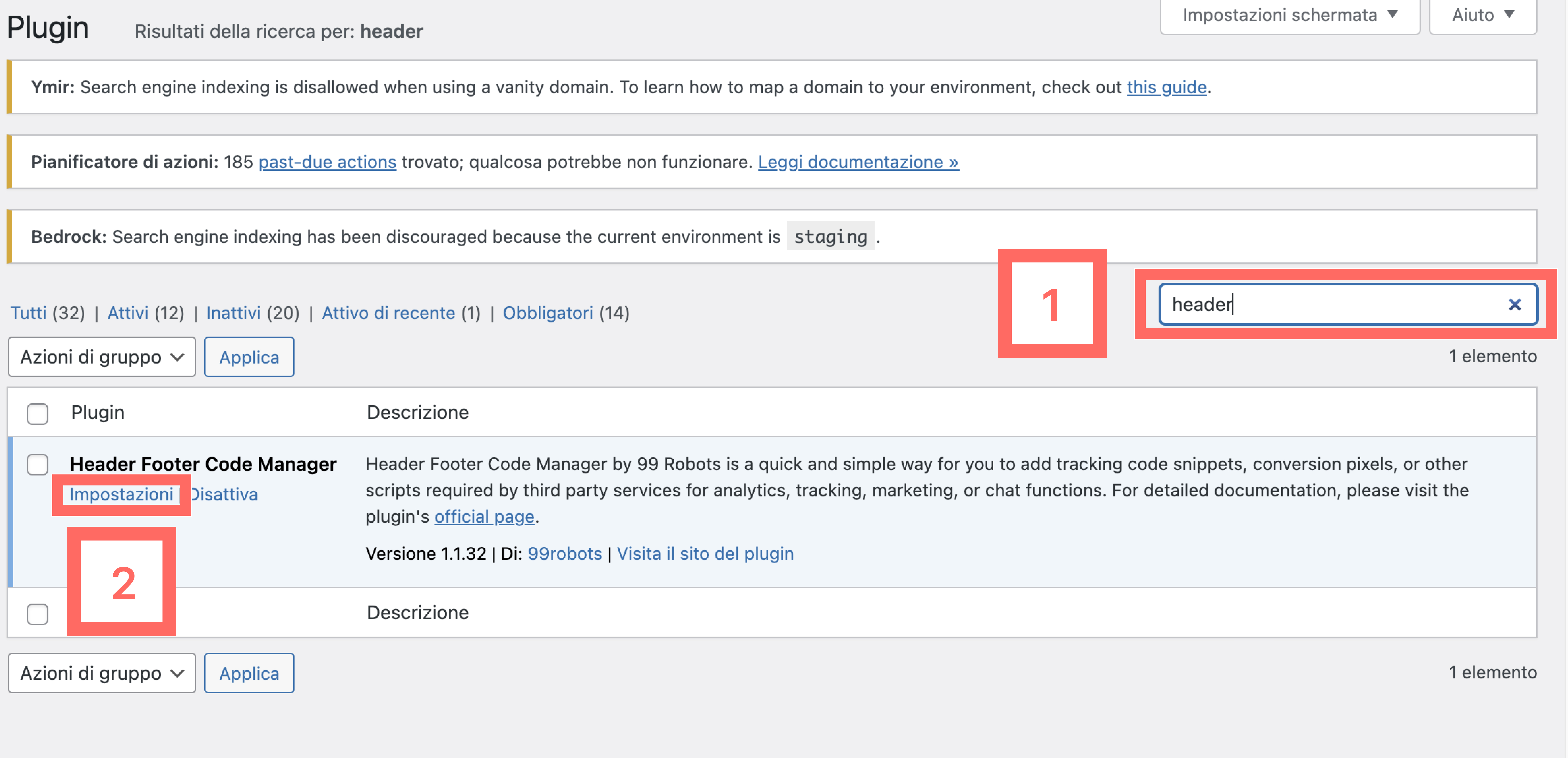
Task: Tick the Header Footer Code Manager checkbox
Action: point(38,465)
